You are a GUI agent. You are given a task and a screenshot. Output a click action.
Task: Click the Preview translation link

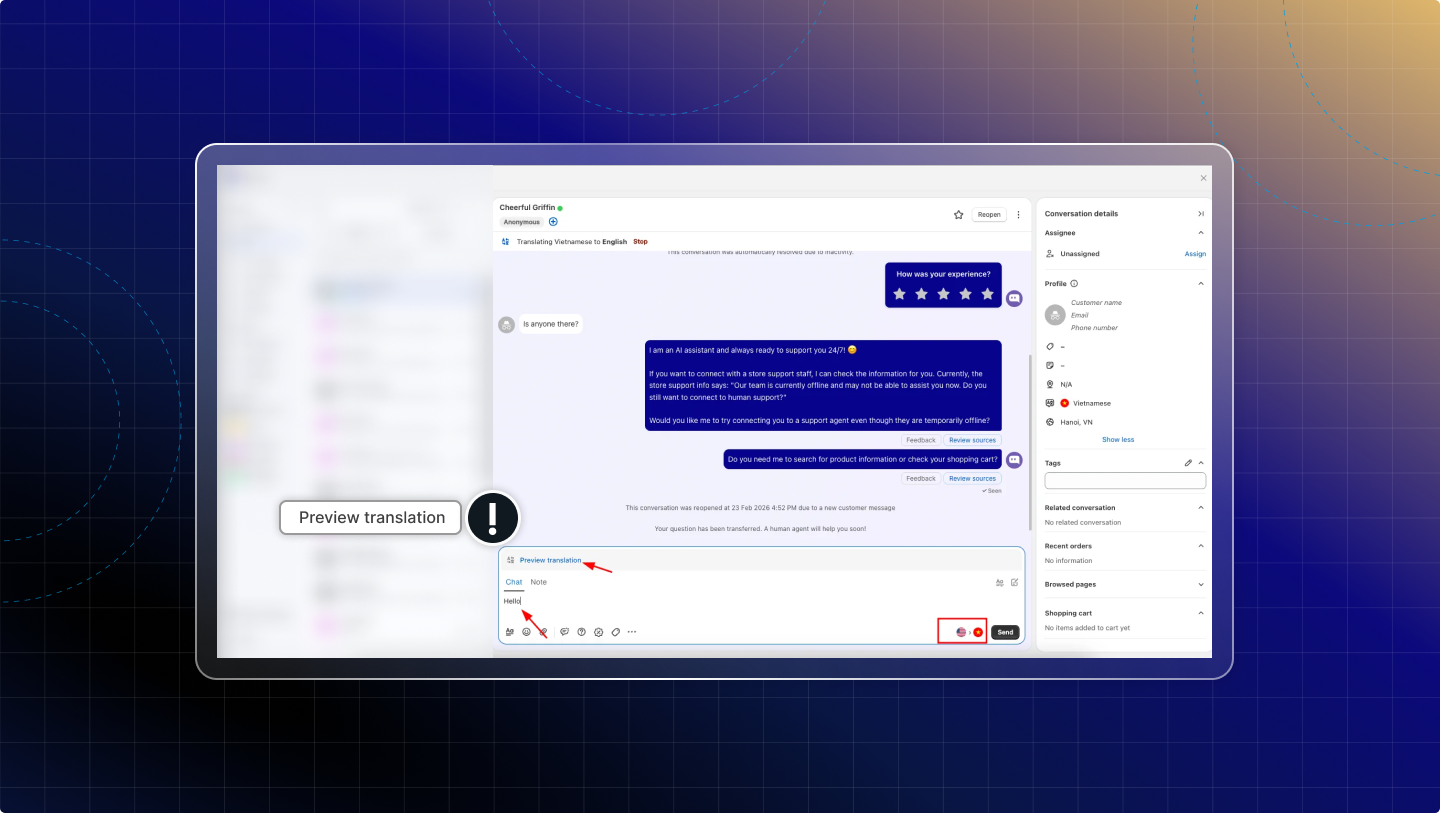coord(550,560)
